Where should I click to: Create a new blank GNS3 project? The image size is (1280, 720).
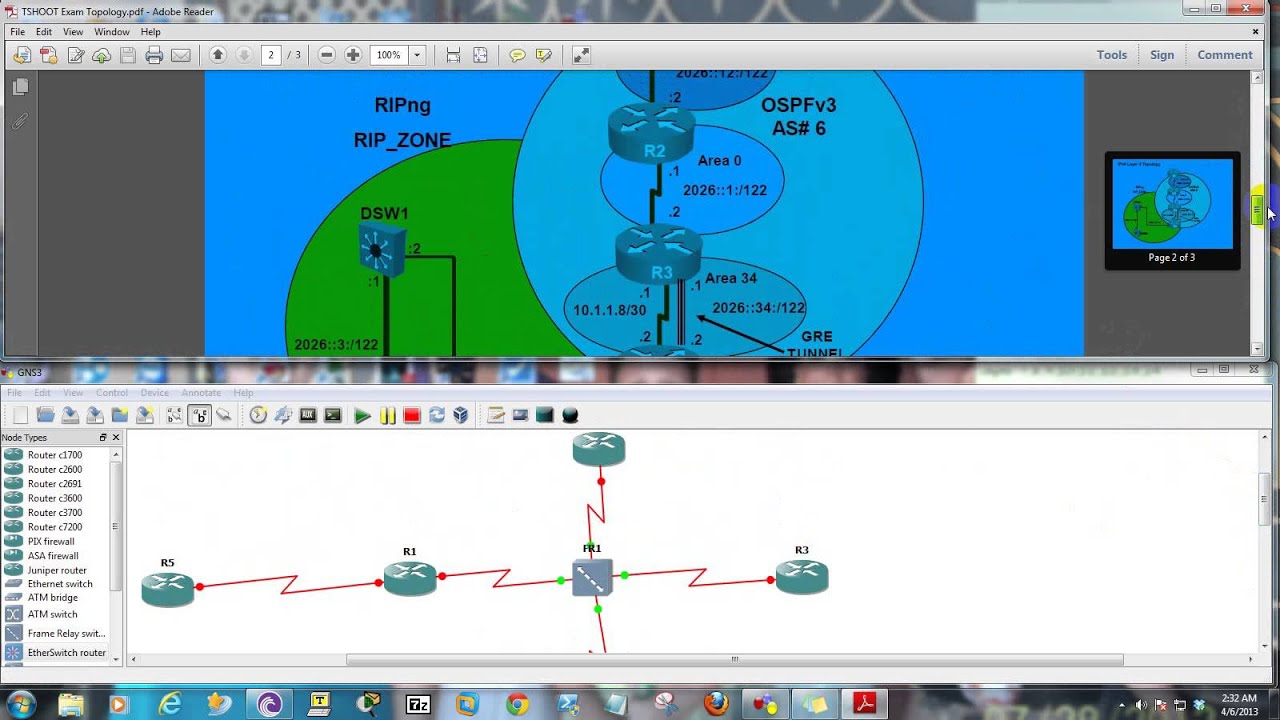[20, 415]
